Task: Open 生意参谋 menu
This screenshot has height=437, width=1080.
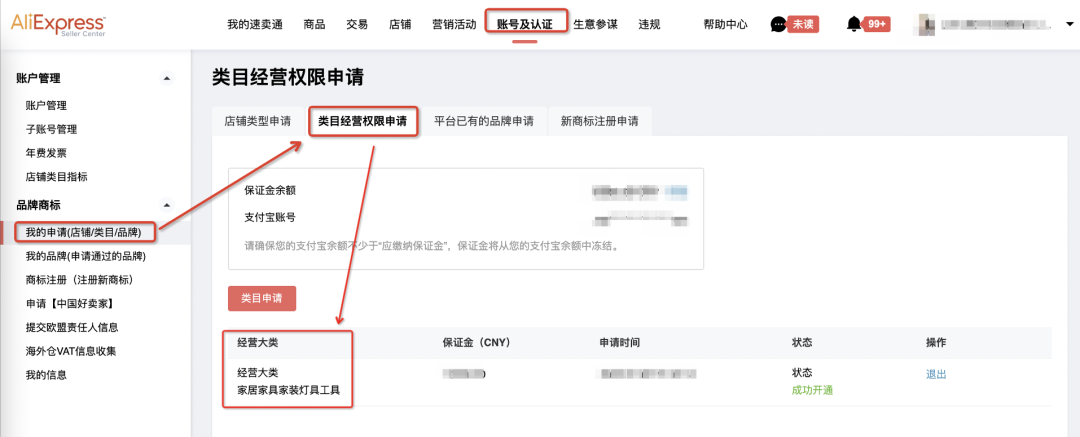Action: pyautogui.click(x=595, y=25)
